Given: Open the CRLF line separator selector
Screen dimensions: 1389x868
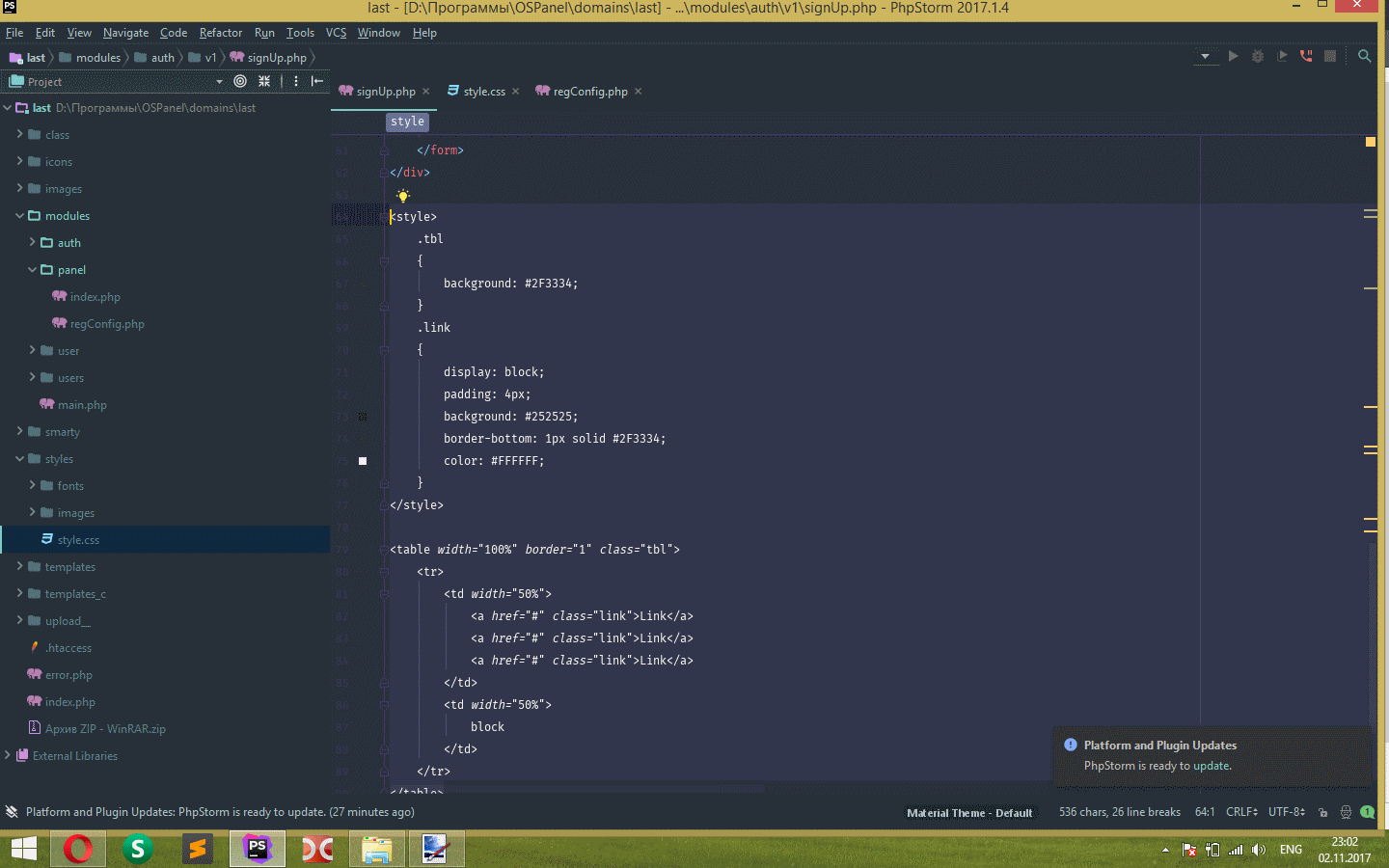Looking at the screenshot, I should [1240, 812].
